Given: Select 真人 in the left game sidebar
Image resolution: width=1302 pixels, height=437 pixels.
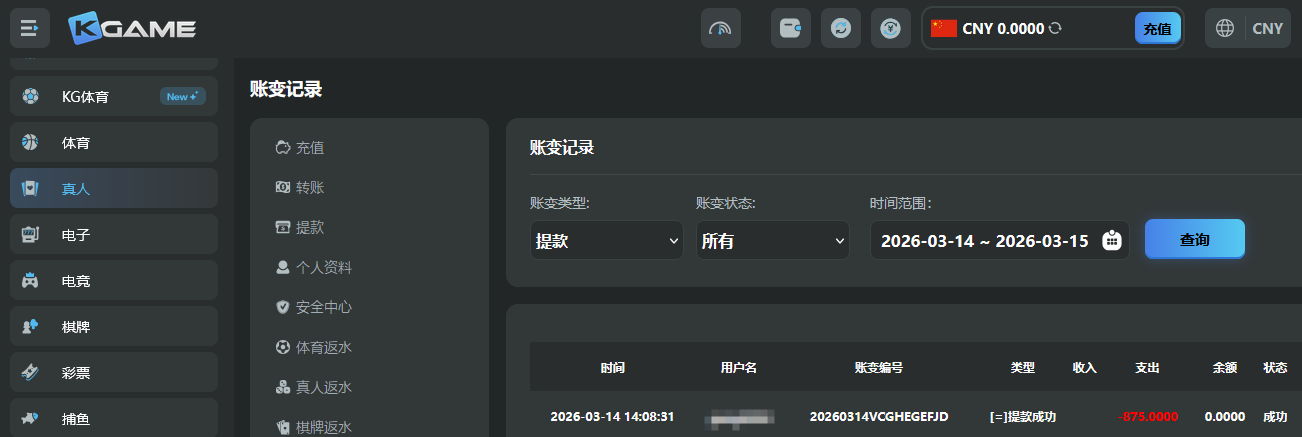Looking at the screenshot, I should point(114,188).
